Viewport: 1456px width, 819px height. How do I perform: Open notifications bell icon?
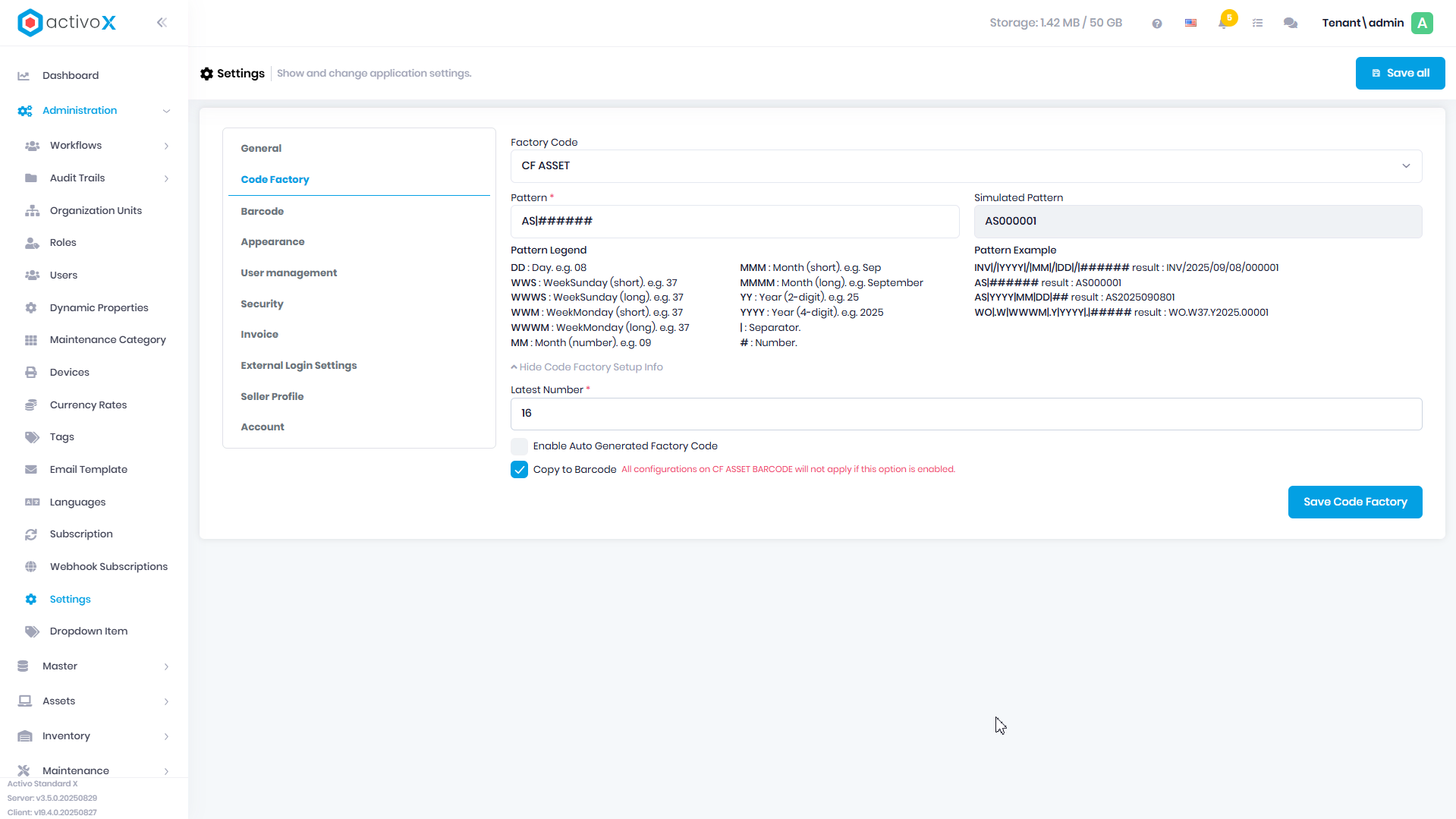[1223, 23]
